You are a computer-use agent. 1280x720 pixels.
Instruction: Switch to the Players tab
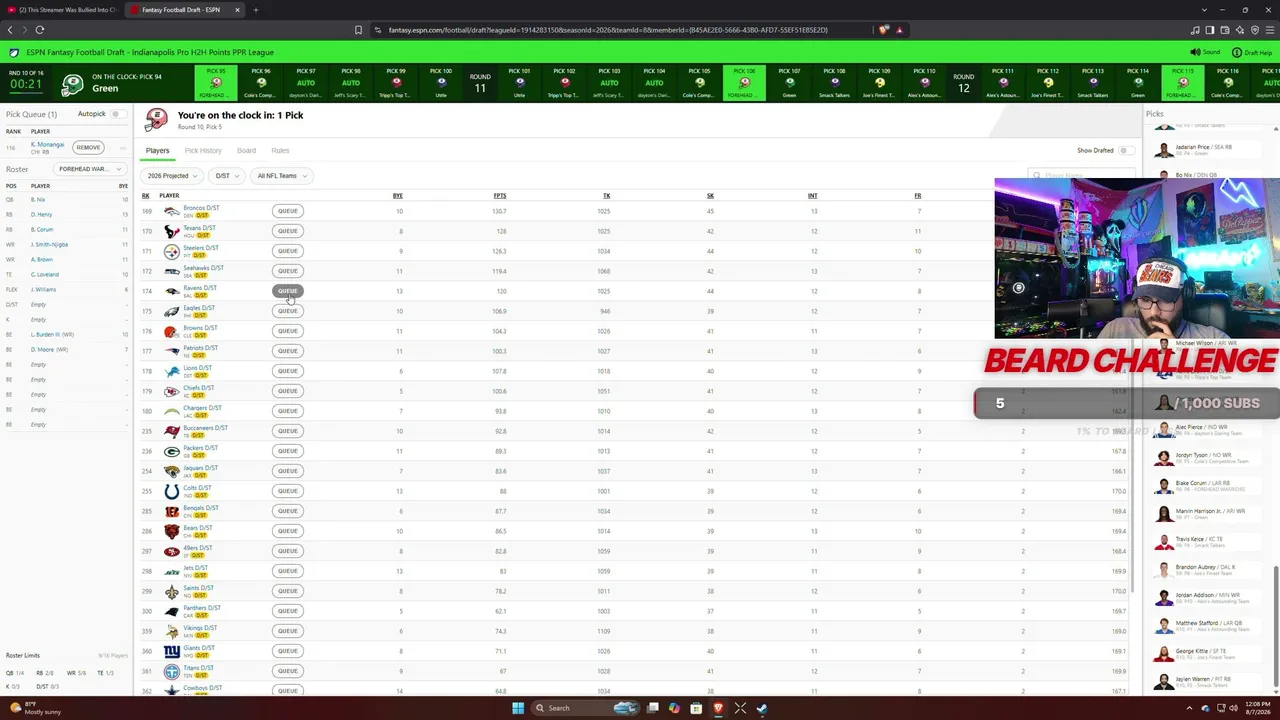click(157, 151)
